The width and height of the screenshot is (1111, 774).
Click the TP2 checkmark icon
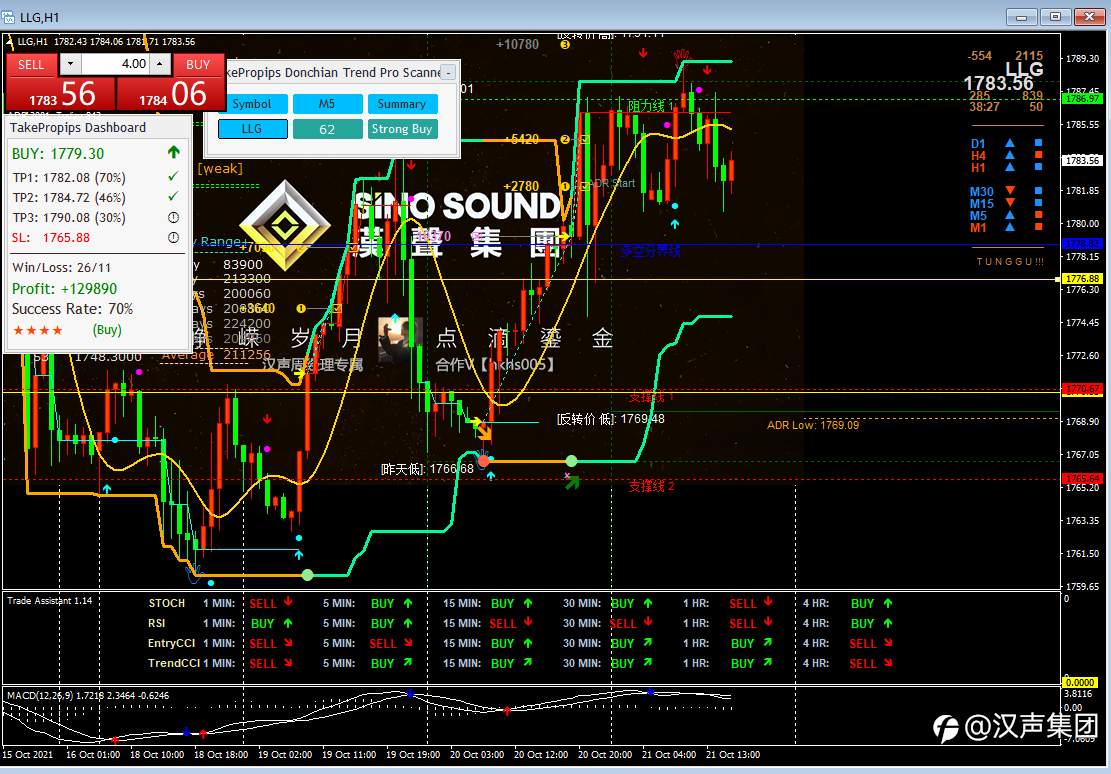(174, 196)
